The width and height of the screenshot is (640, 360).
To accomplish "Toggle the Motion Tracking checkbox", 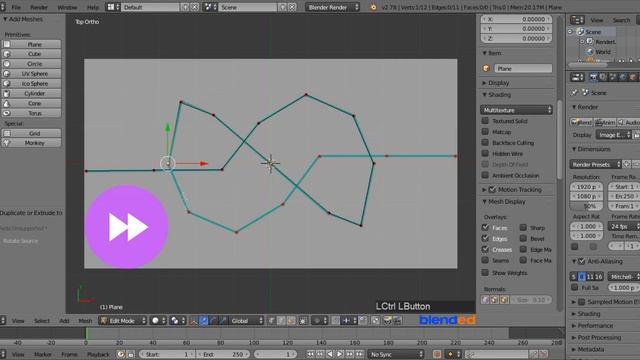I will (492, 189).
